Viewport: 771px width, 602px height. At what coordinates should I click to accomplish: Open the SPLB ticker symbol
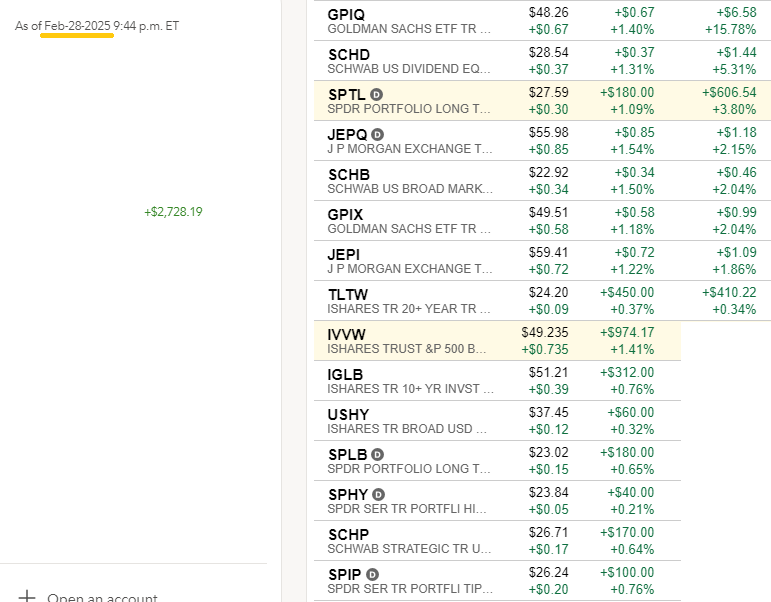[x=348, y=454]
